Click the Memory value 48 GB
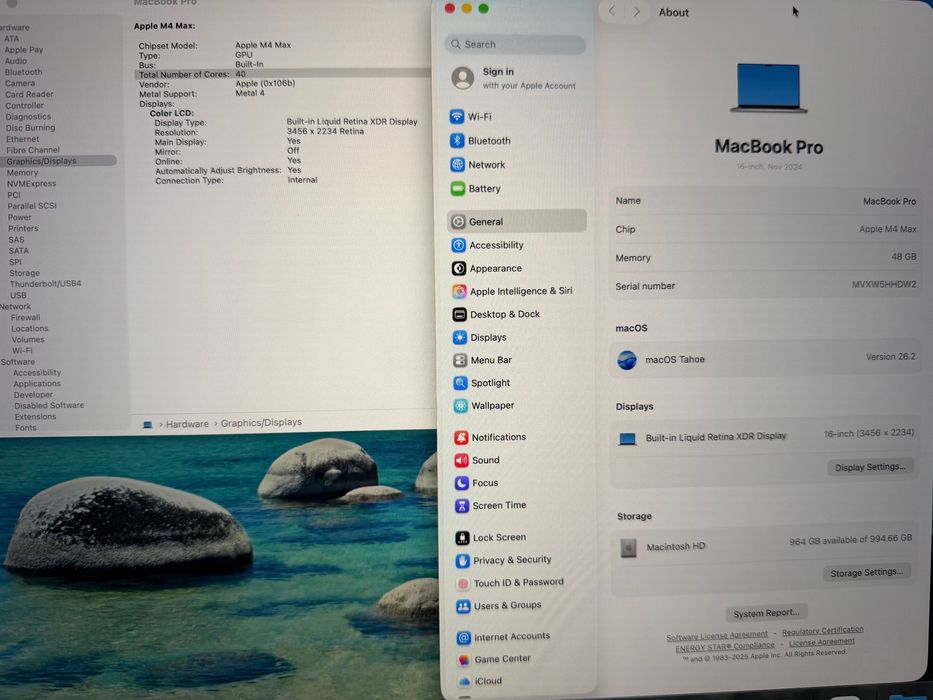933x700 pixels. tap(904, 257)
